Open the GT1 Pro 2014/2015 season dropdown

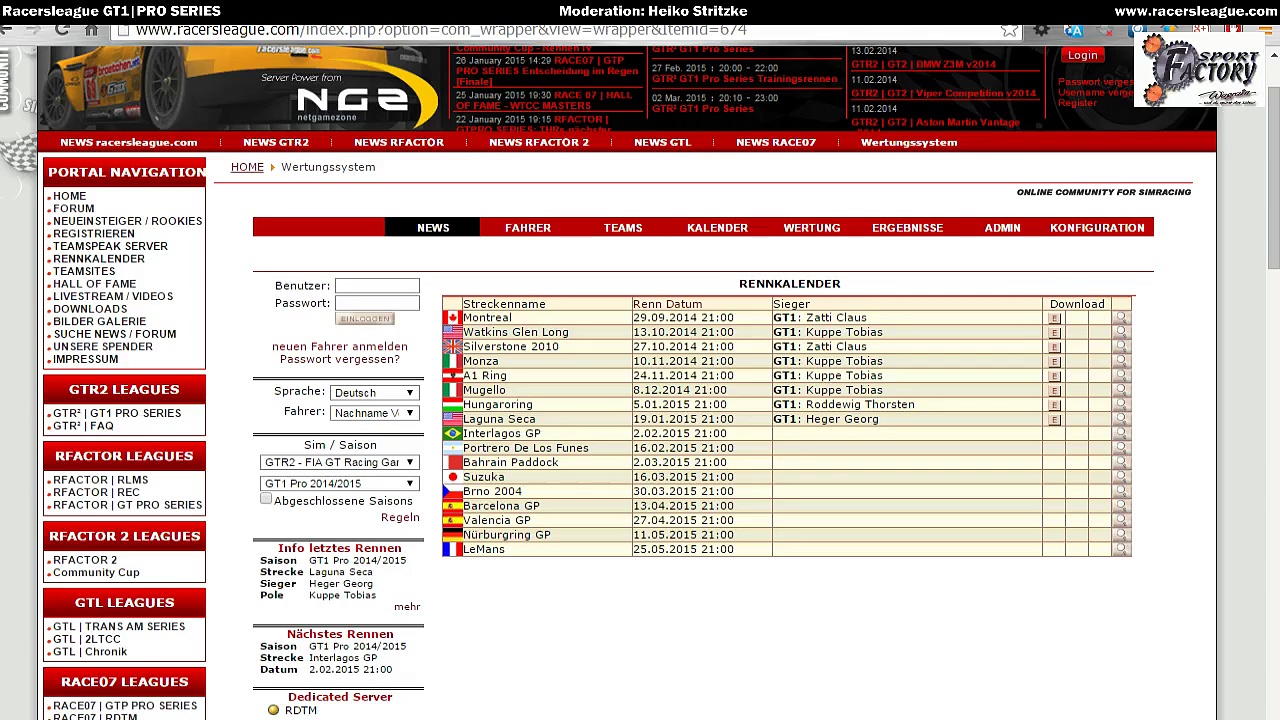tap(339, 484)
